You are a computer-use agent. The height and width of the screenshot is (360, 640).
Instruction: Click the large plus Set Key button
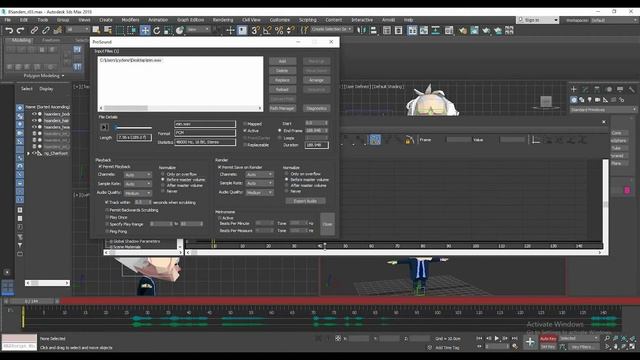coord(530,342)
